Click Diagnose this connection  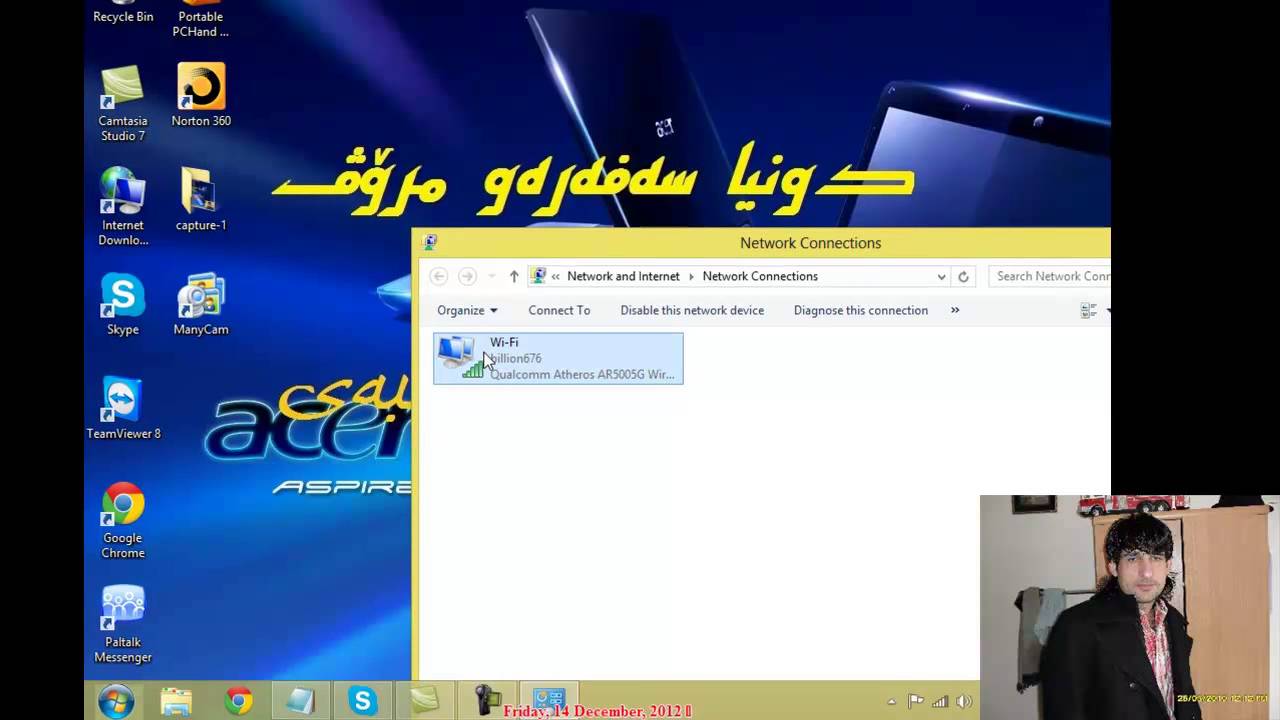(861, 310)
